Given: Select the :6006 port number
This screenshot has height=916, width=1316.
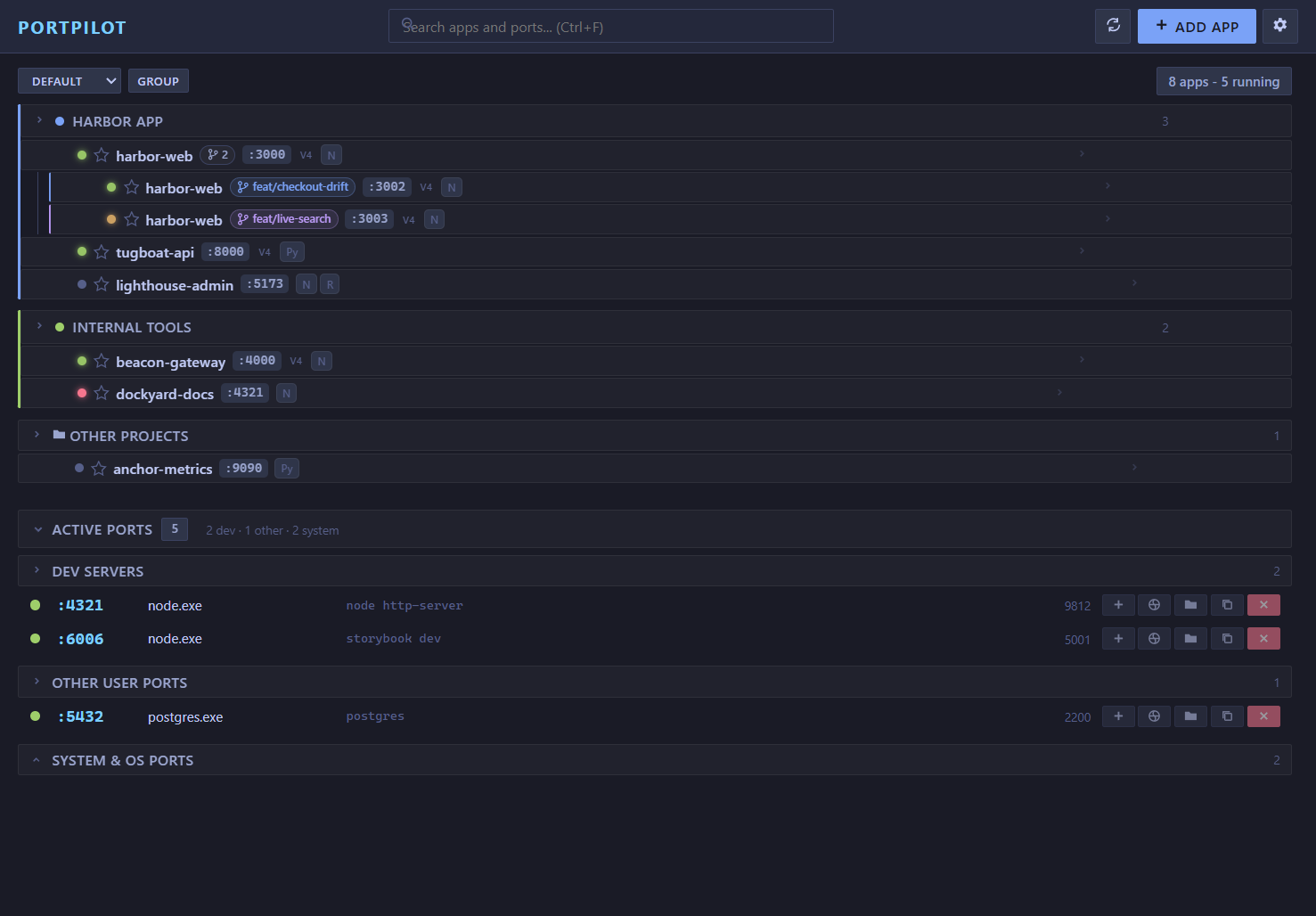Looking at the screenshot, I should [x=80, y=639].
